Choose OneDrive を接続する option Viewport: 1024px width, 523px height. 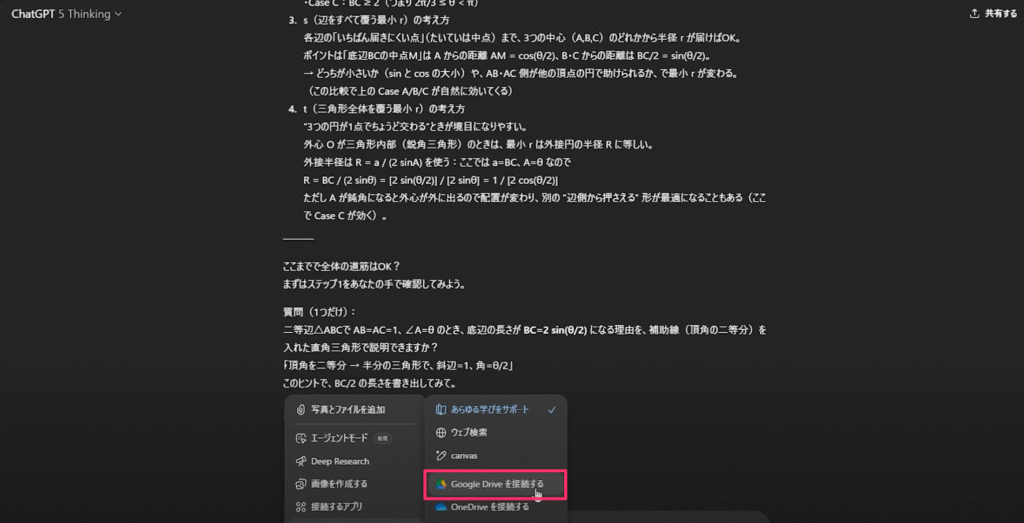pyautogui.click(x=497, y=506)
